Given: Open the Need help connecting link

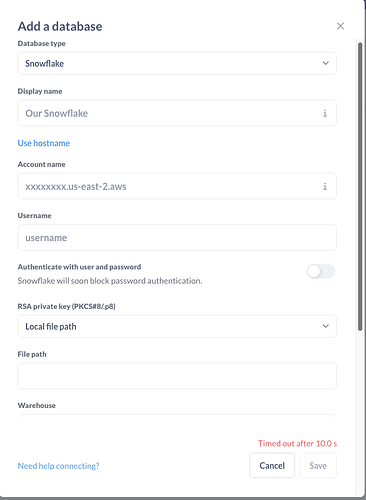Looking at the screenshot, I should point(58,466).
